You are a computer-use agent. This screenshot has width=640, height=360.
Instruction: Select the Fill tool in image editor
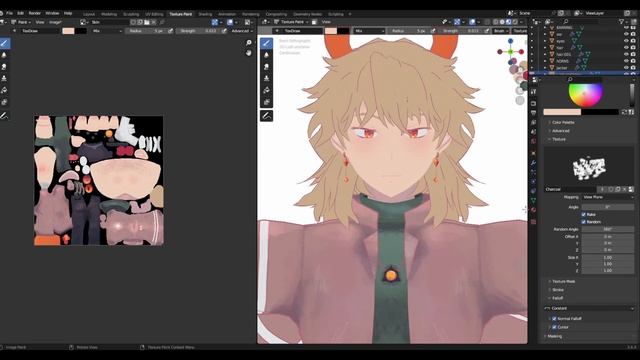click(x=4, y=90)
